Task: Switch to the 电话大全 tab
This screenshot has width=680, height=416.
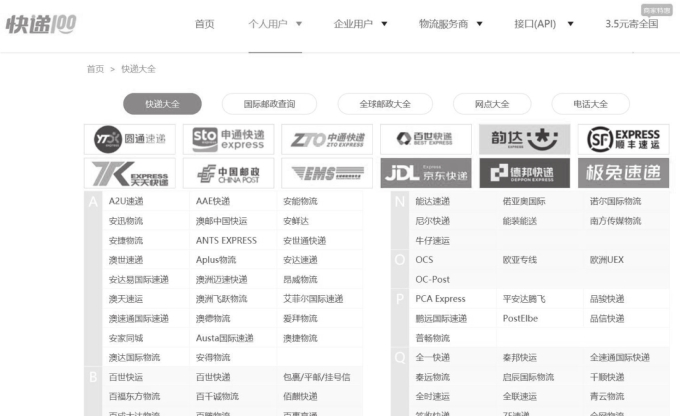Action: coord(591,104)
